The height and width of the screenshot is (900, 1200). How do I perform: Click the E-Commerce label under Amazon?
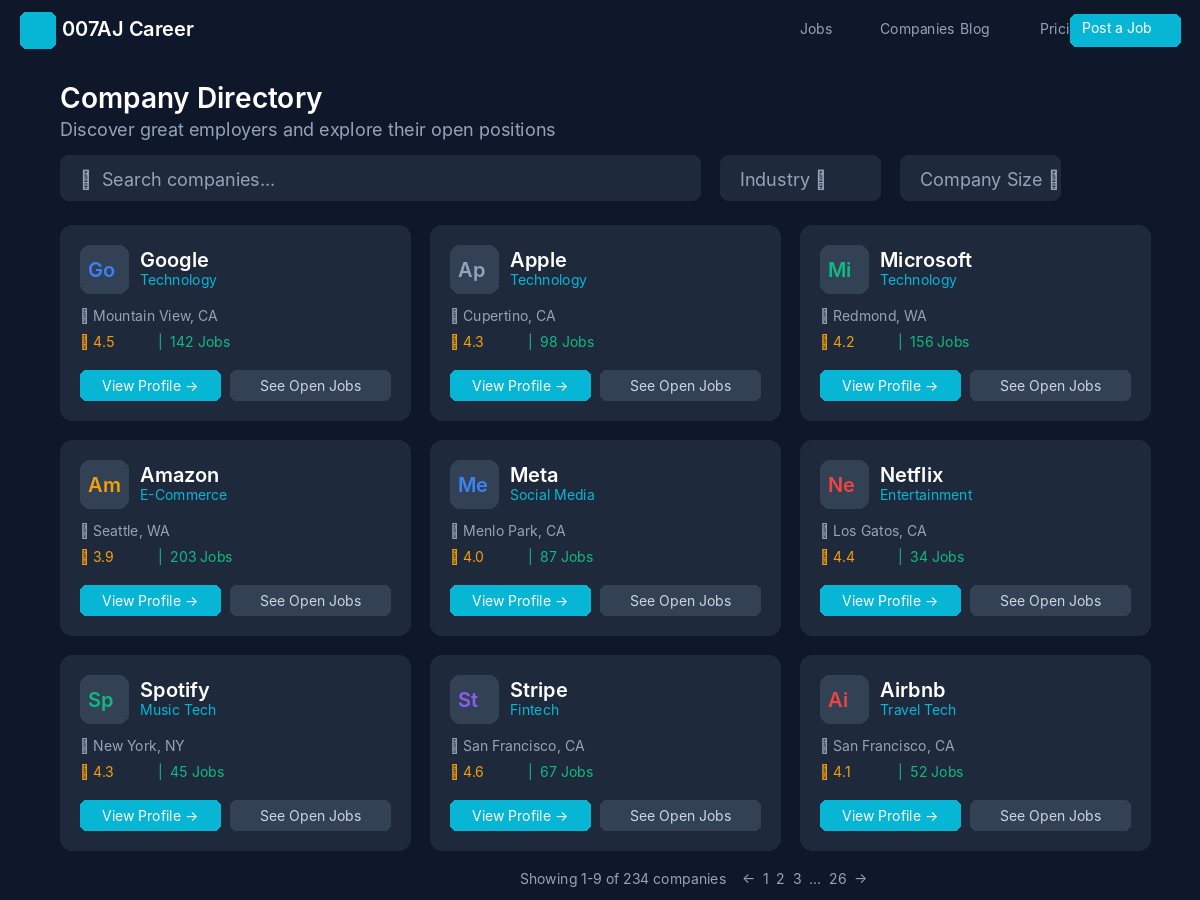pyautogui.click(x=183, y=495)
